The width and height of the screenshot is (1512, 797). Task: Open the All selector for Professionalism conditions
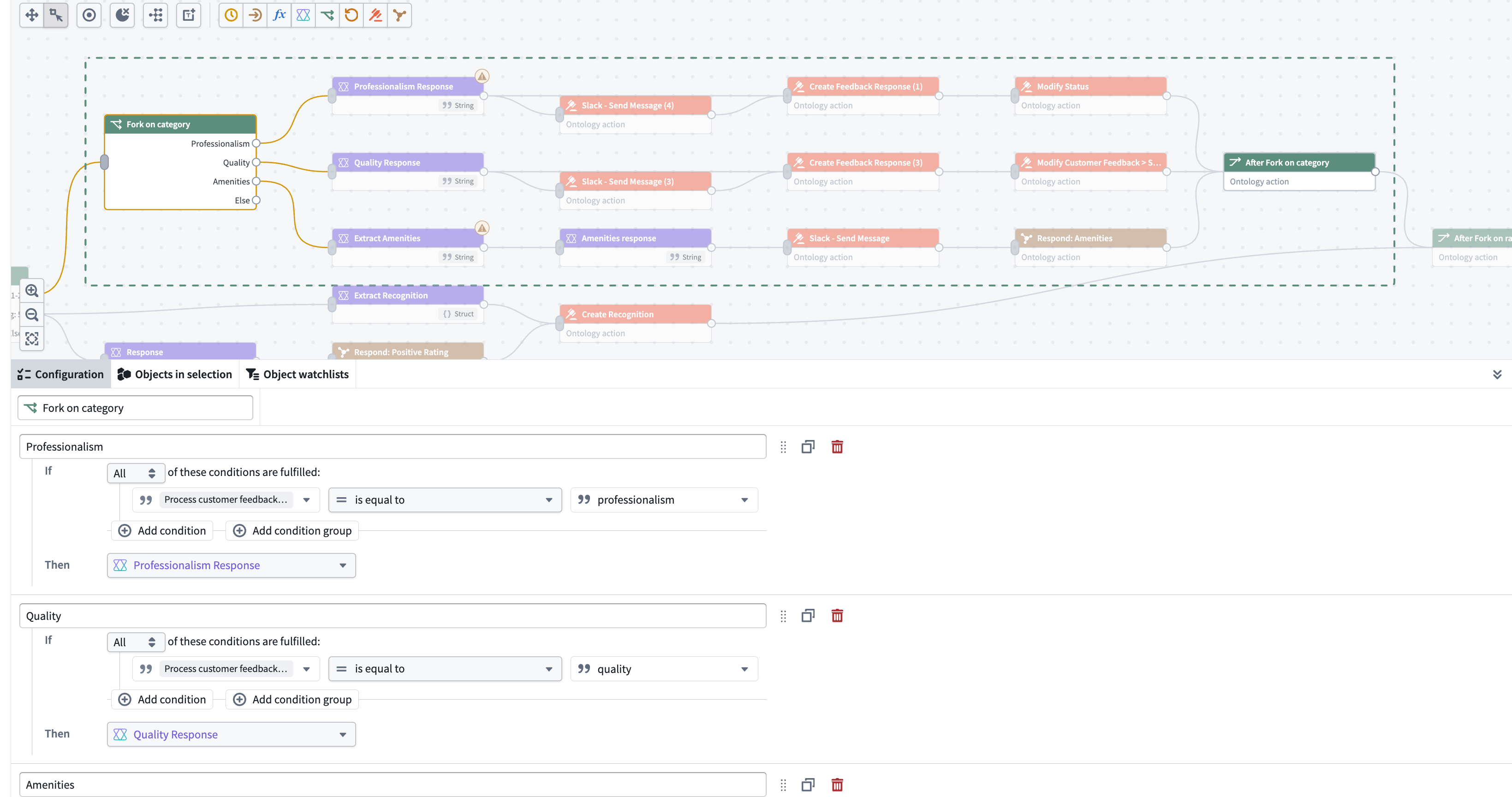[136, 473]
